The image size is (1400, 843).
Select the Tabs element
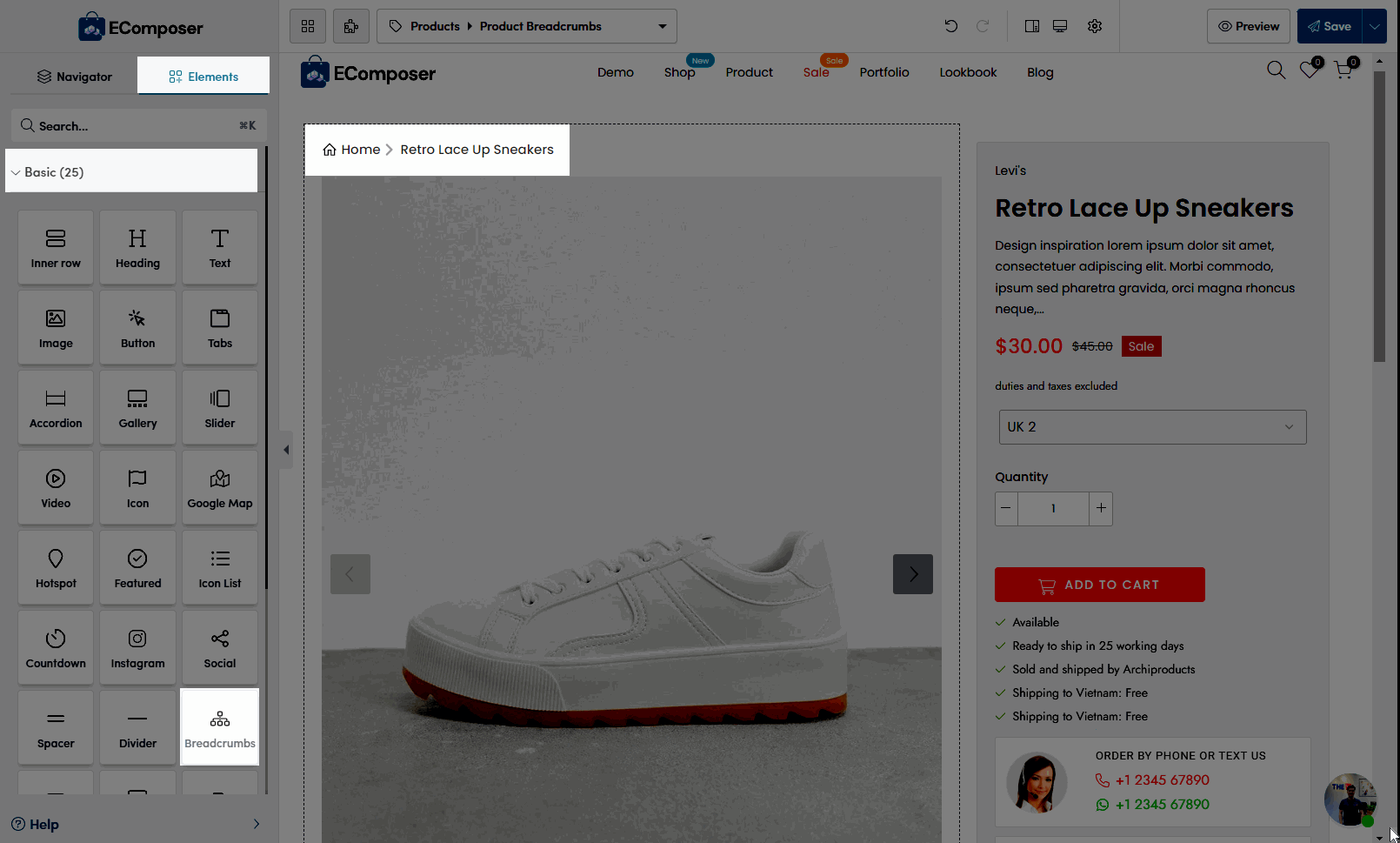pyautogui.click(x=220, y=327)
